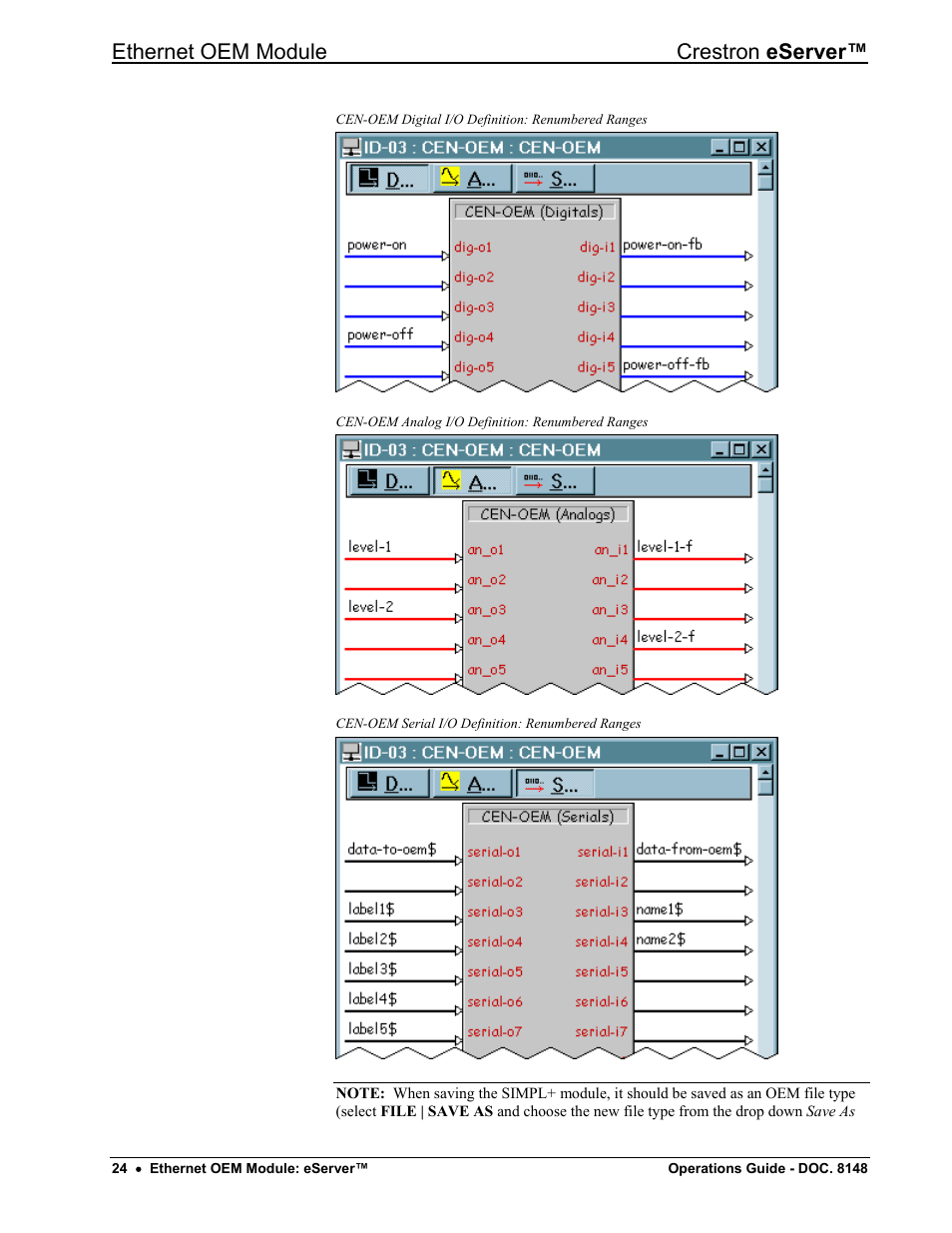Click the label2$ serial input signal
This screenshot has width=952, height=1233.
372,939
